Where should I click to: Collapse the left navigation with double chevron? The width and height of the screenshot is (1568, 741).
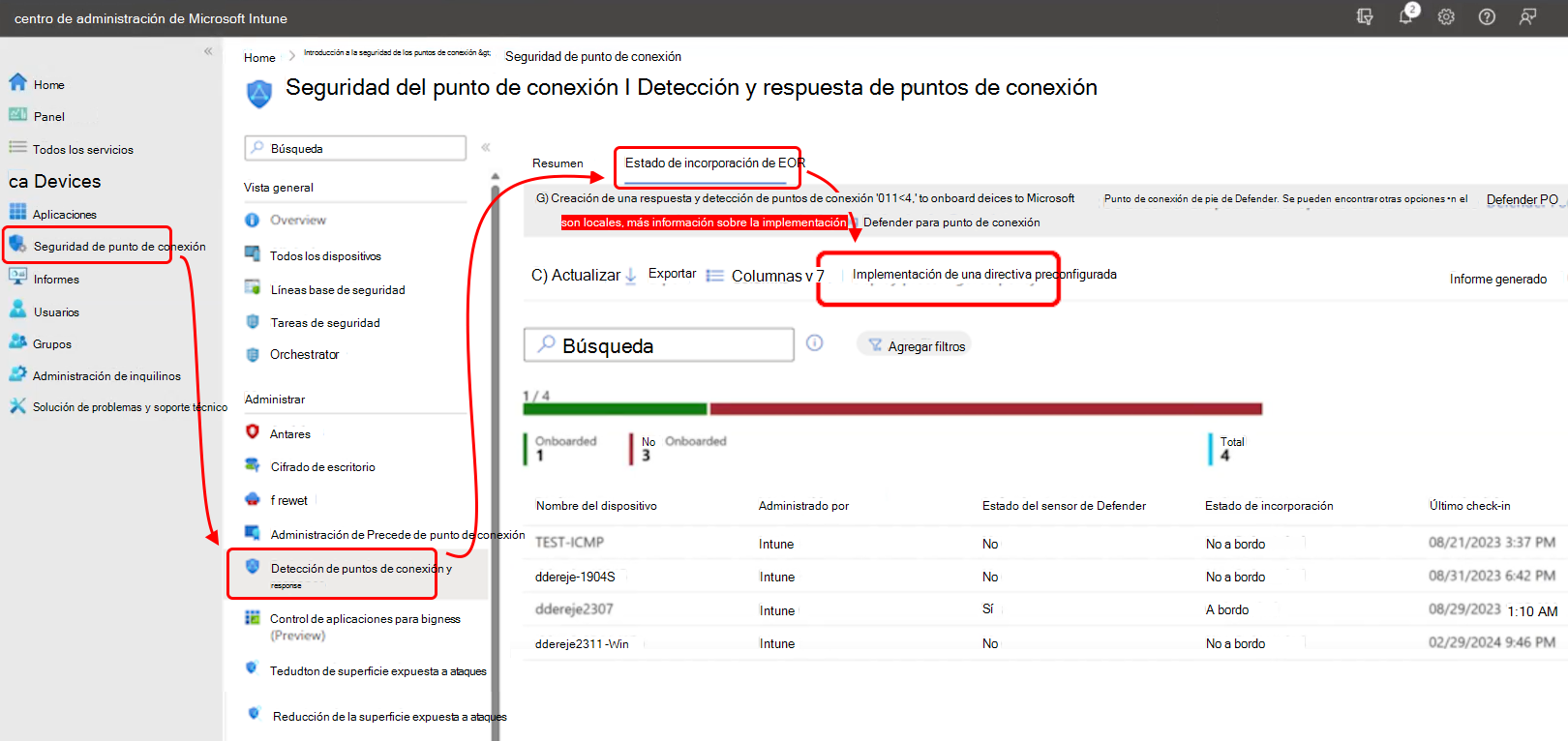[x=208, y=51]
